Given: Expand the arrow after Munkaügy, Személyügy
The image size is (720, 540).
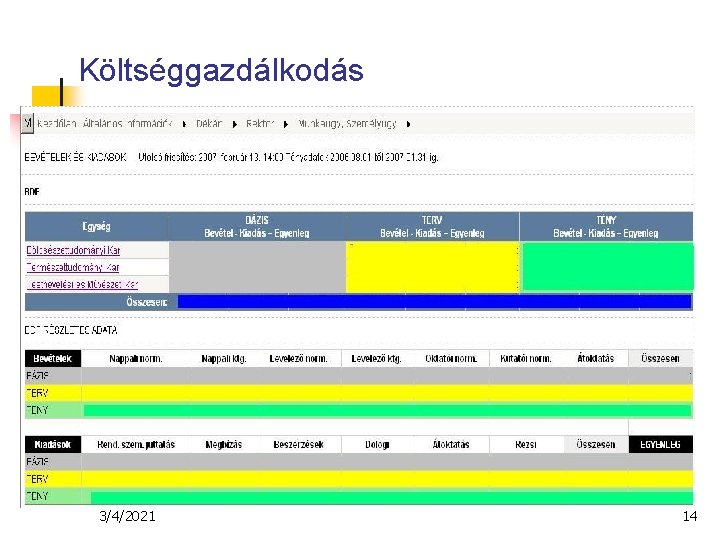Looking at the screenshot, I should click(x=408, y=124).
